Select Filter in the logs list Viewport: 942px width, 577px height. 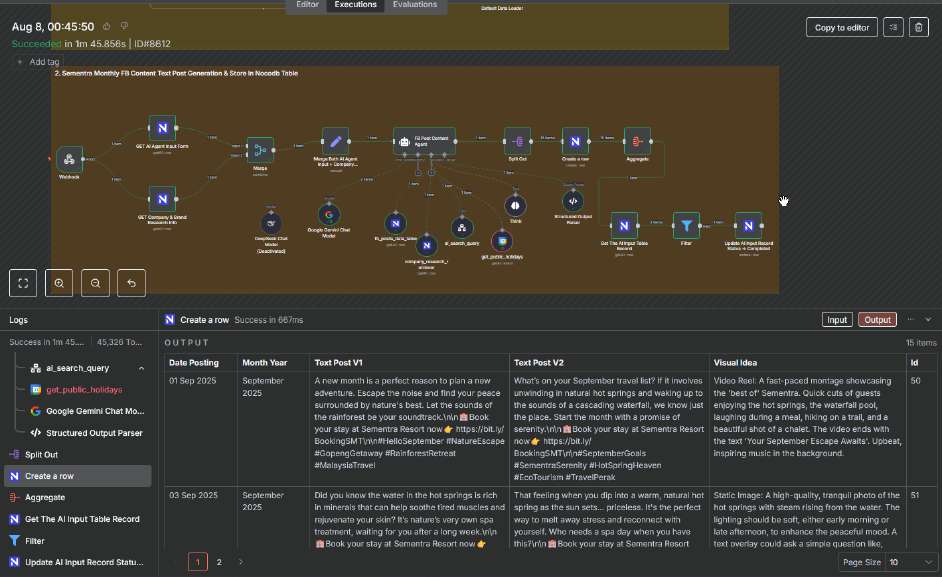77,541
